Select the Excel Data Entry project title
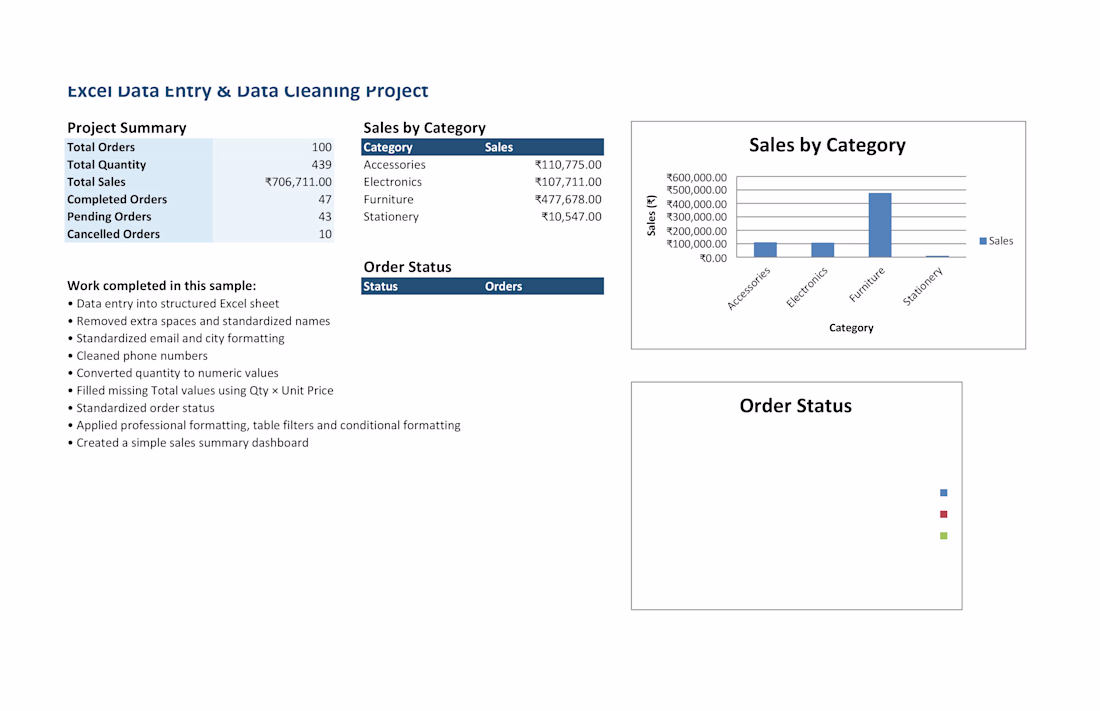 (248, 91)
